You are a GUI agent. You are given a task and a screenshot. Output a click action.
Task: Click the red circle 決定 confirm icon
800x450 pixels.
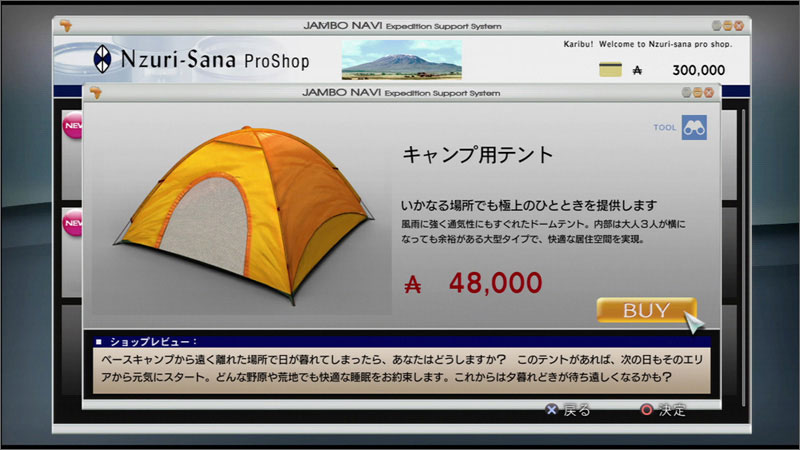(x=646, y=409)
